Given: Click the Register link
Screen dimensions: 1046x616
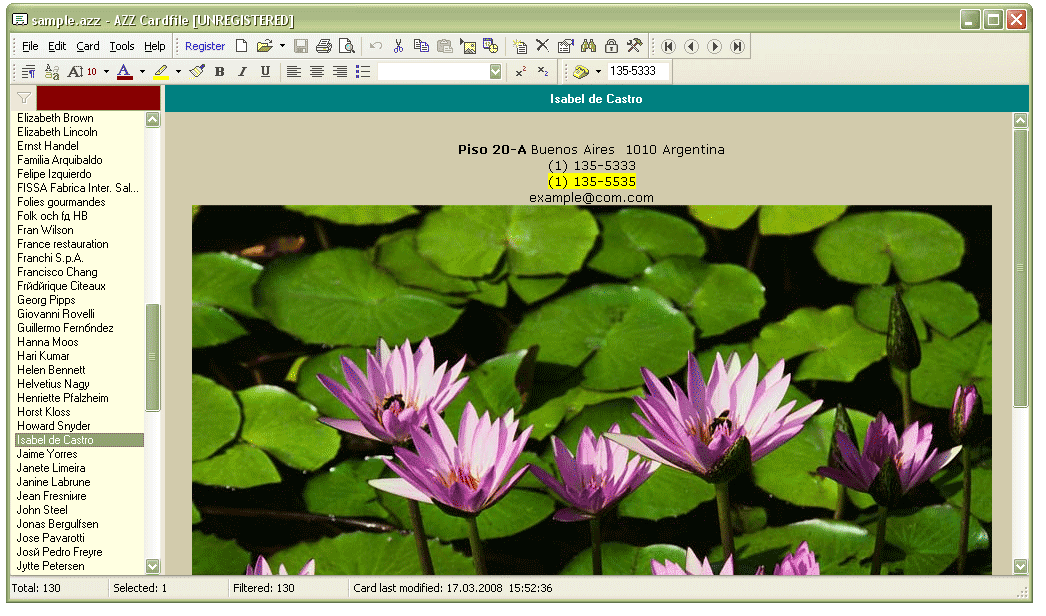Looking at the screenshot, I should pyautogui.click(x=205, y=46).
